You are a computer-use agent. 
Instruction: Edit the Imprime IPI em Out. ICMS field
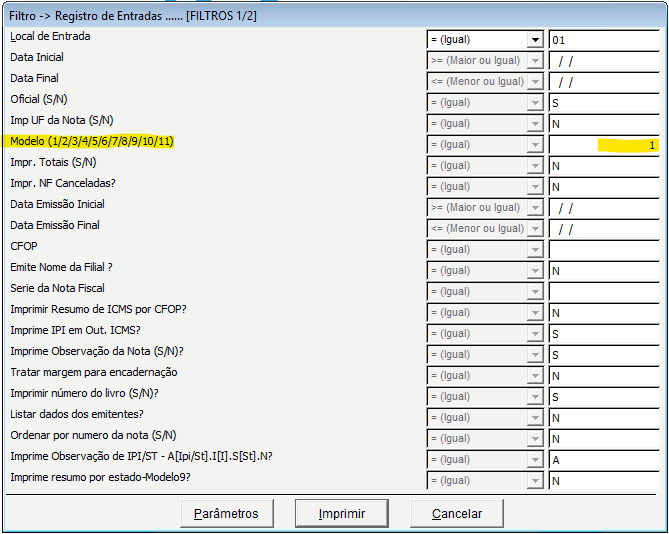coord(604,334)
